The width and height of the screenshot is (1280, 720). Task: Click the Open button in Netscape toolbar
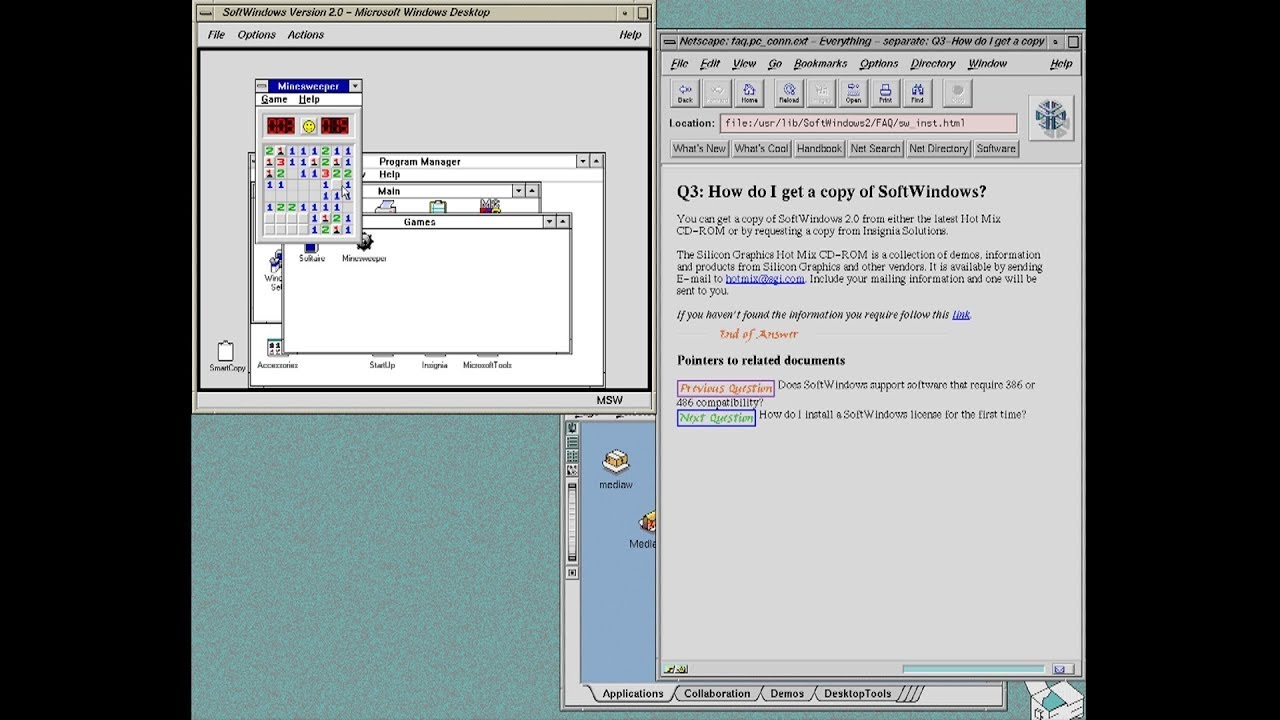tap(853, 93)
